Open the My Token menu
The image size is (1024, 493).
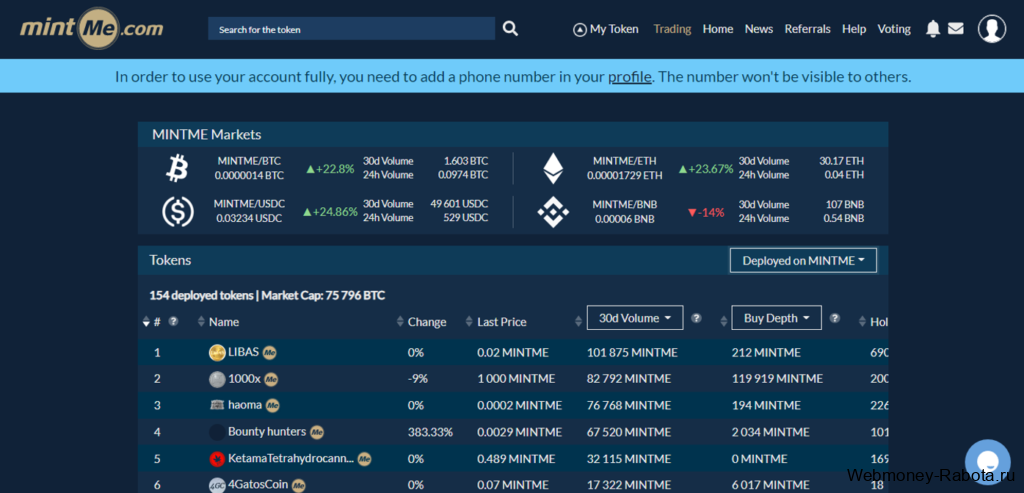pyautogui.click(x=606, y=29)
